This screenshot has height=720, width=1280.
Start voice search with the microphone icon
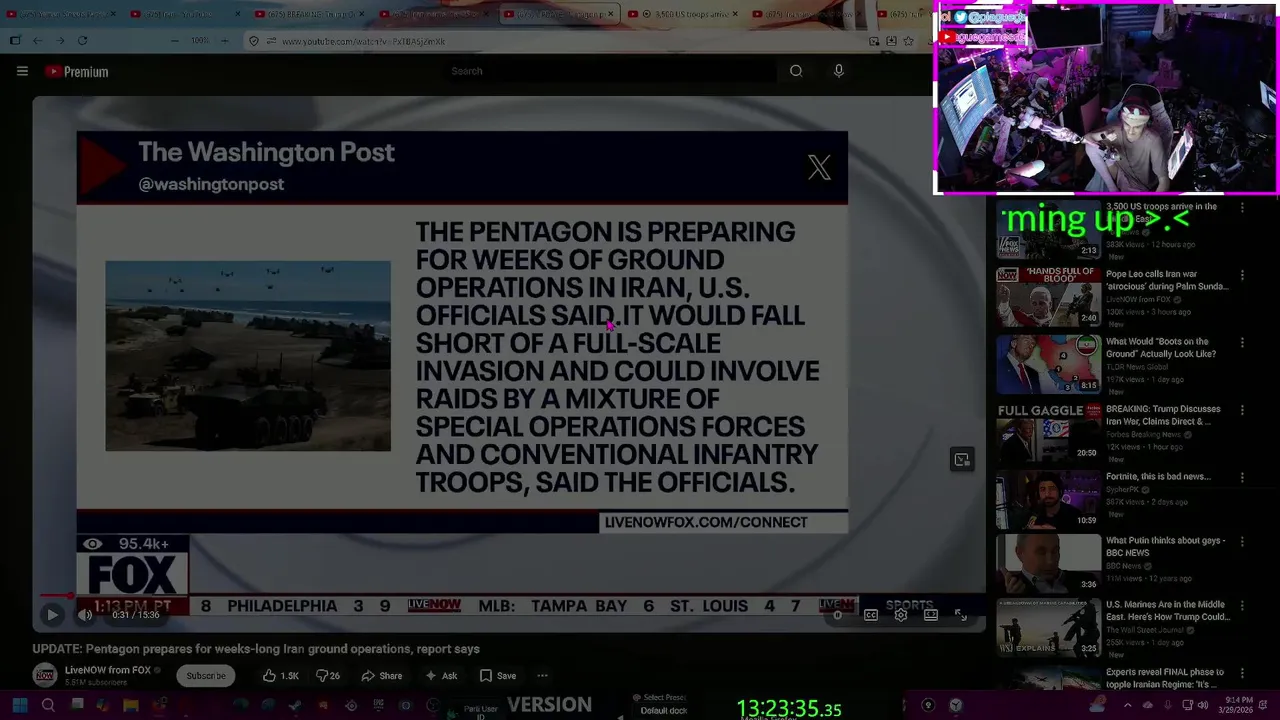click(x=839, y=71)
